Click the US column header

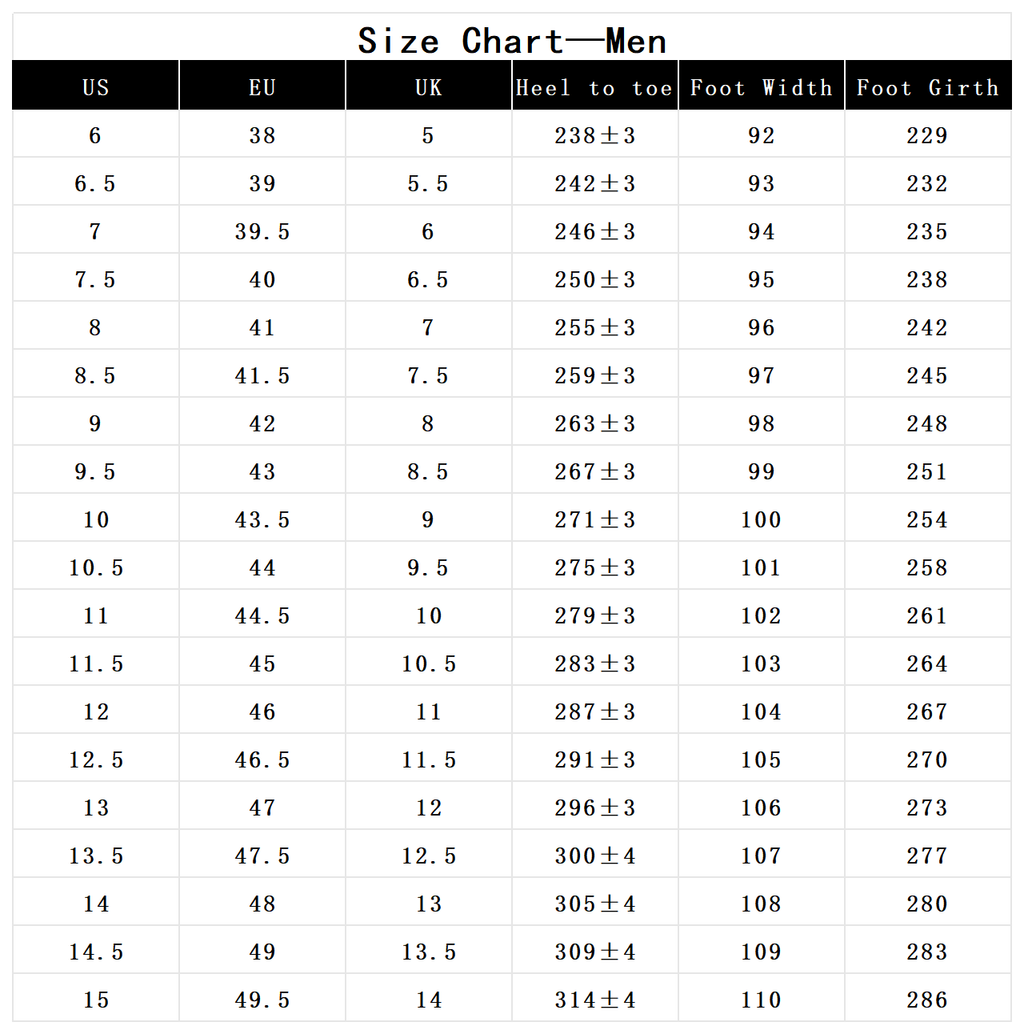pos(96,86)
